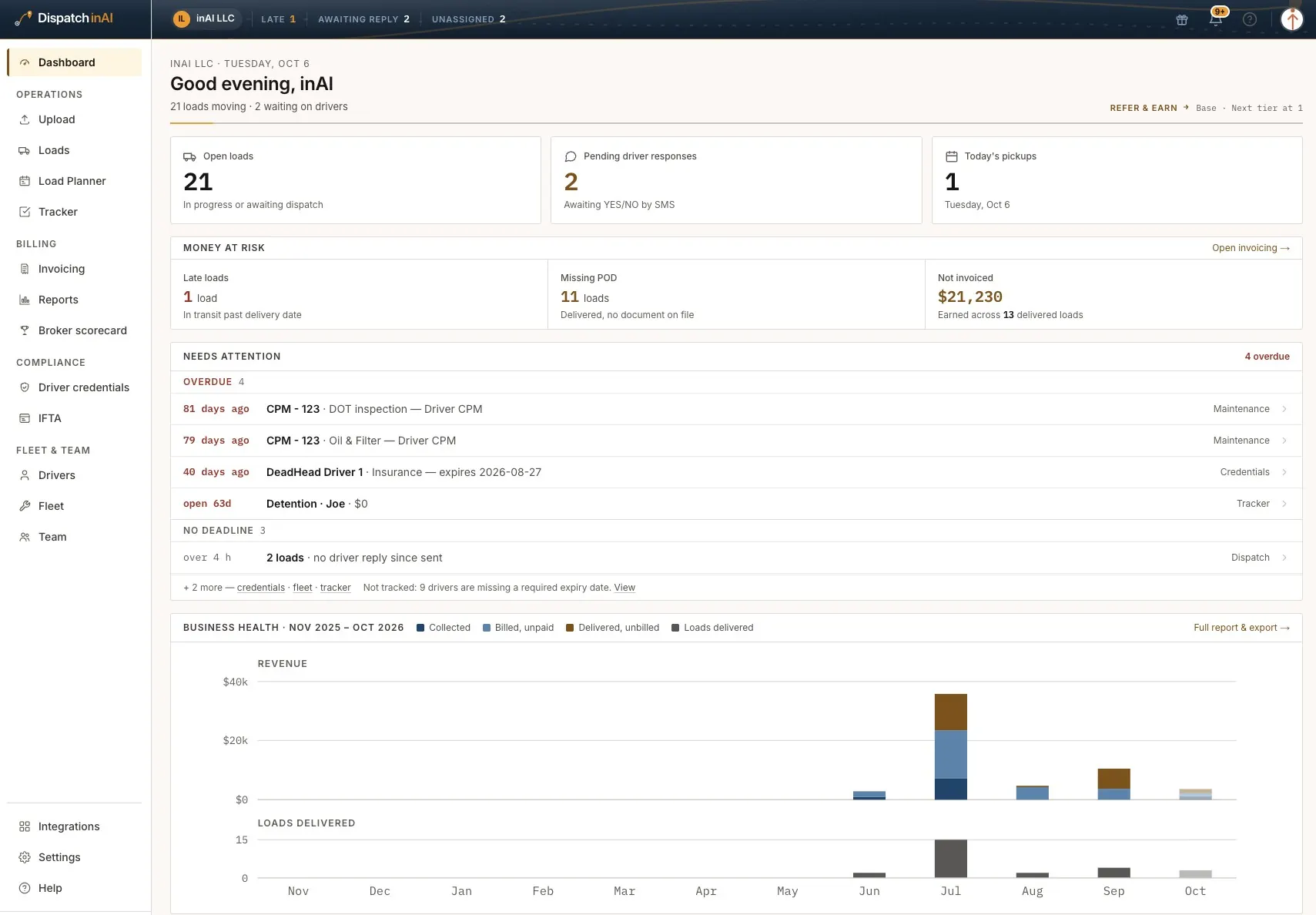Open the Integrations page

click(x=74, y=826)
